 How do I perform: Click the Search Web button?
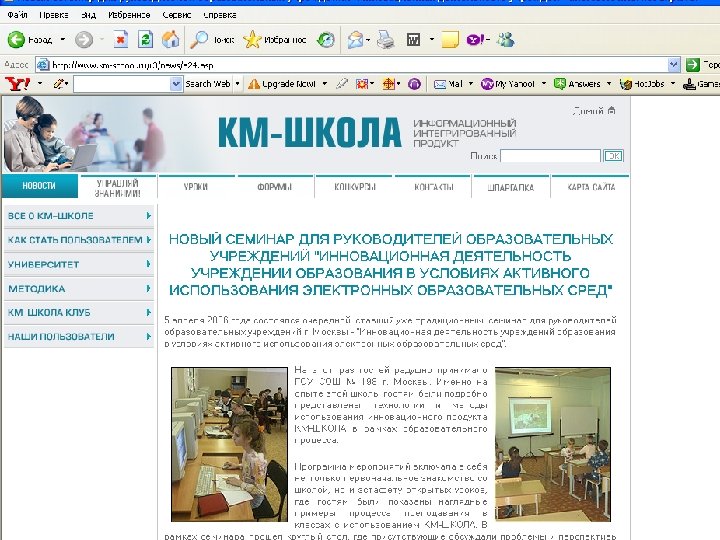(208, 84)
